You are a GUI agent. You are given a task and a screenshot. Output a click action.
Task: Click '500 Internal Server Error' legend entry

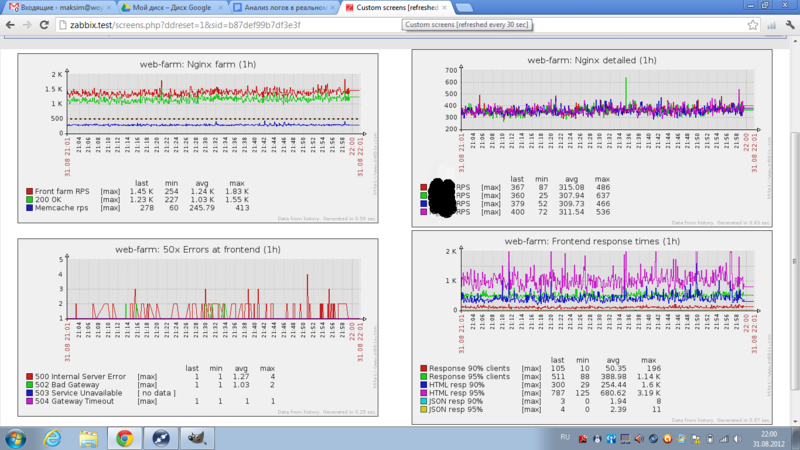pyautogui.click(x=80, y=377)
